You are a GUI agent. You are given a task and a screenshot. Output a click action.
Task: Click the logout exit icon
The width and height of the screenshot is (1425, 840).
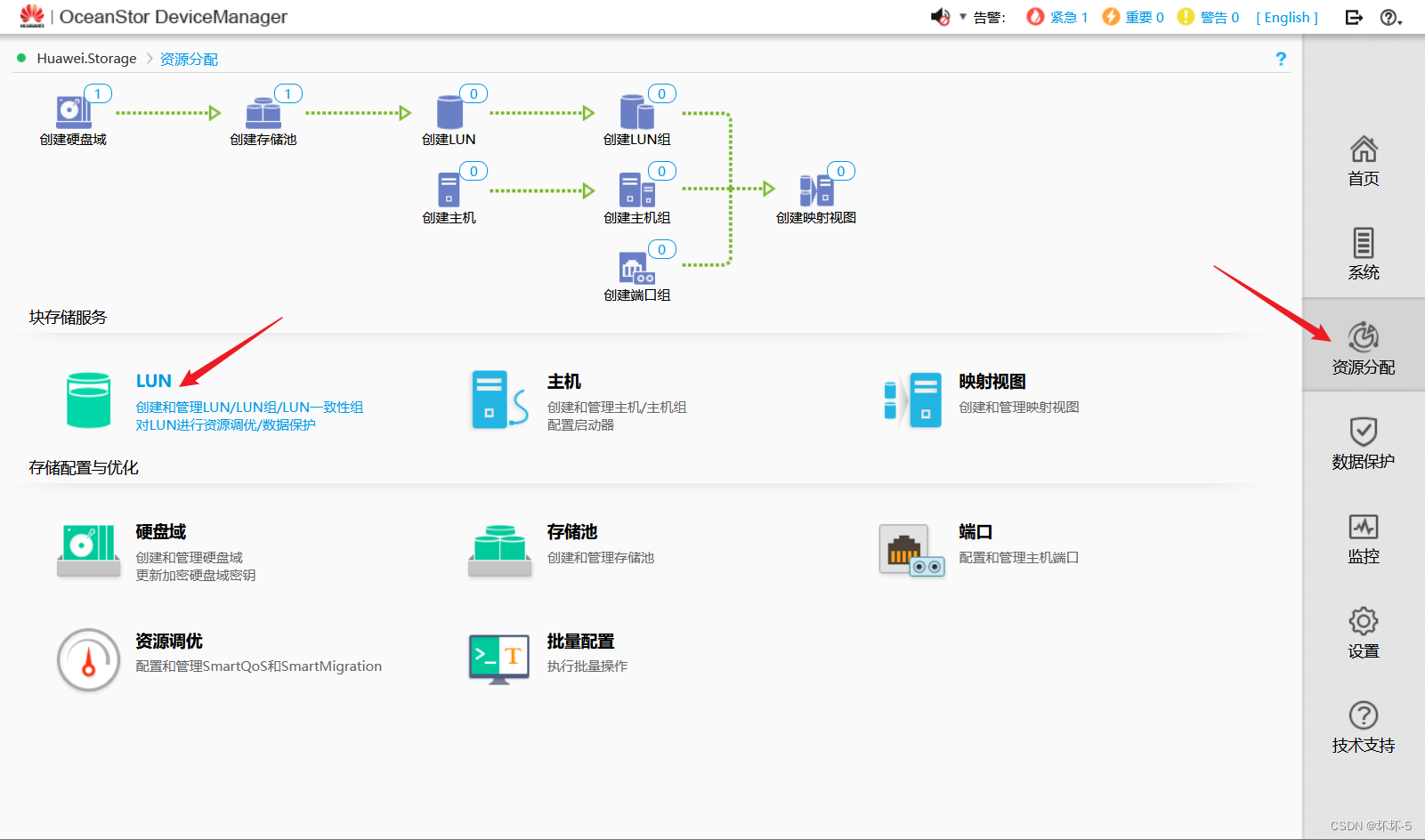coord(1354,17)
